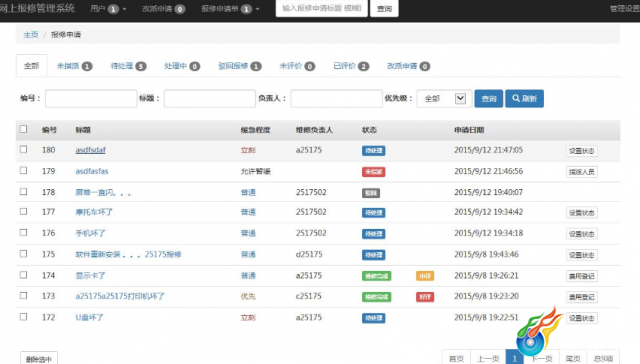The width and height of the screenshot is (640, 364).
Task: Click the blue 查询 button in filter row
Action: [489, 98]
